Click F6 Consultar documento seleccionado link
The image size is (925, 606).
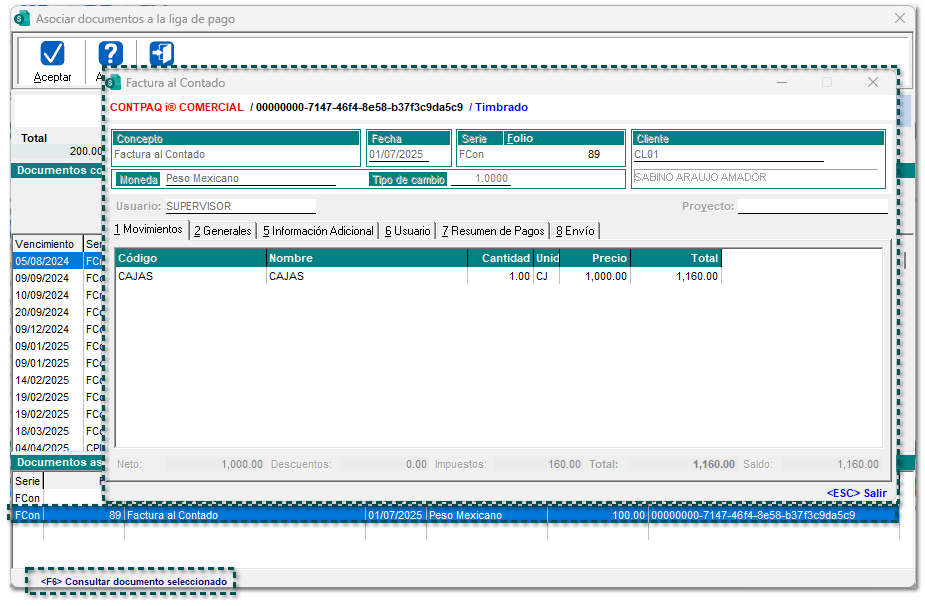tap(134, 581)
